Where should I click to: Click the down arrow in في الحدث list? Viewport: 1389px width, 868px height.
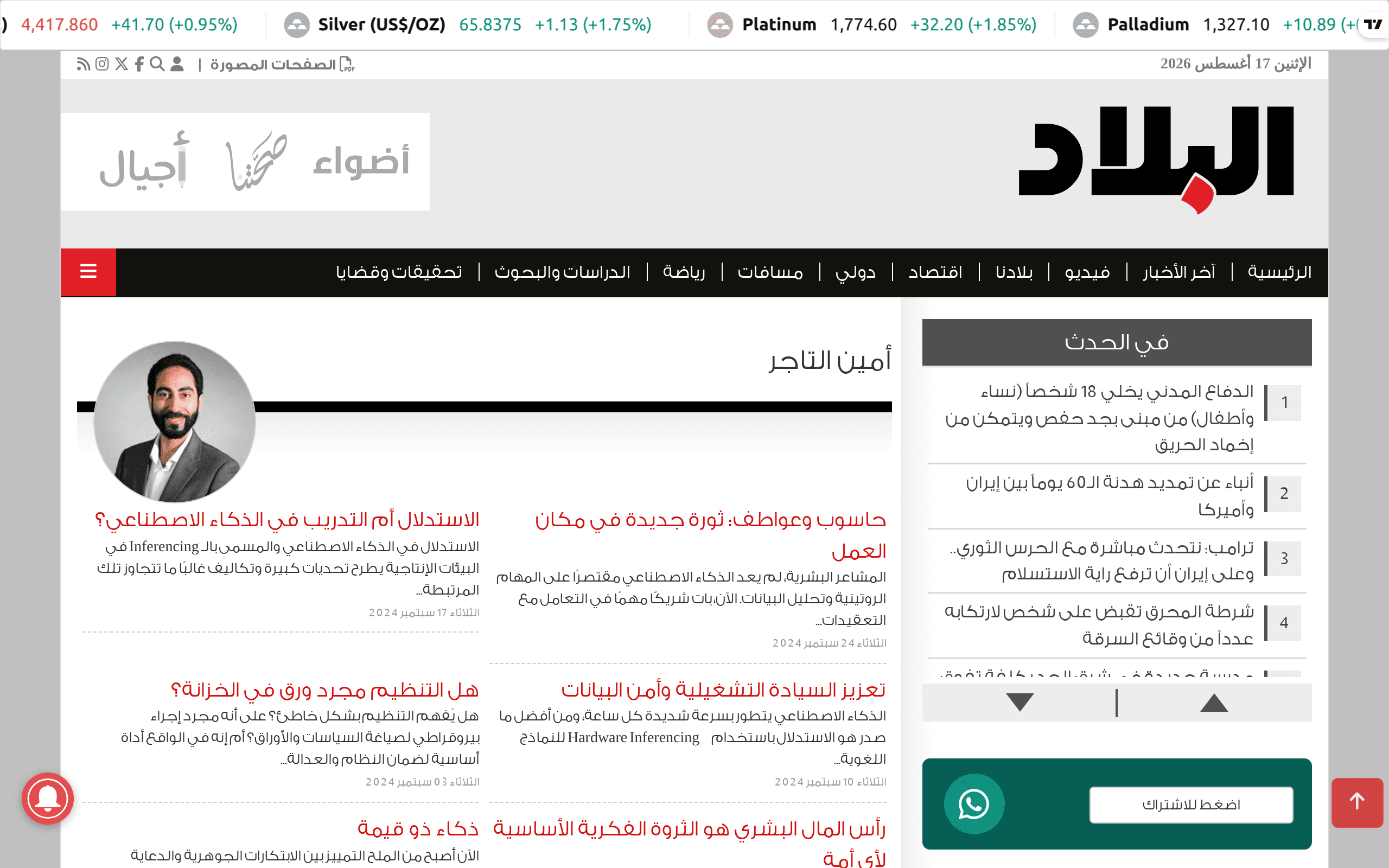1020,702
